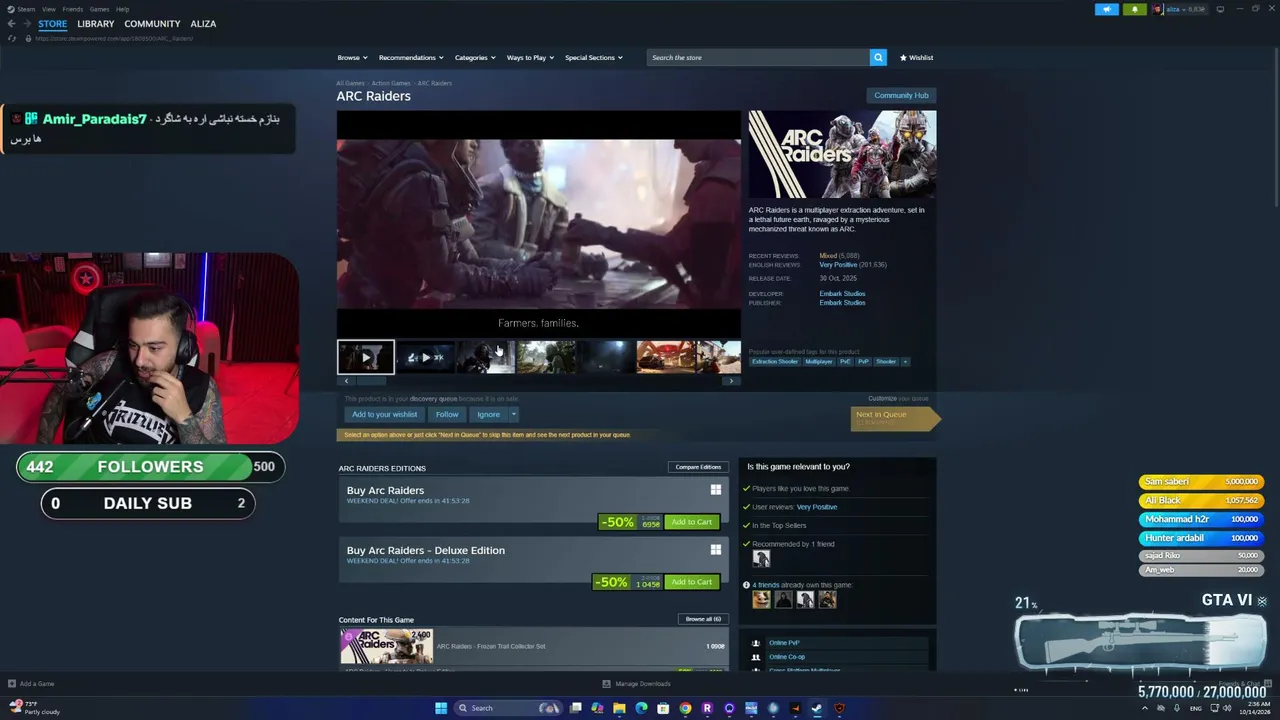Open Microsoft Edge from the taskbar

(x=641, y=708)
